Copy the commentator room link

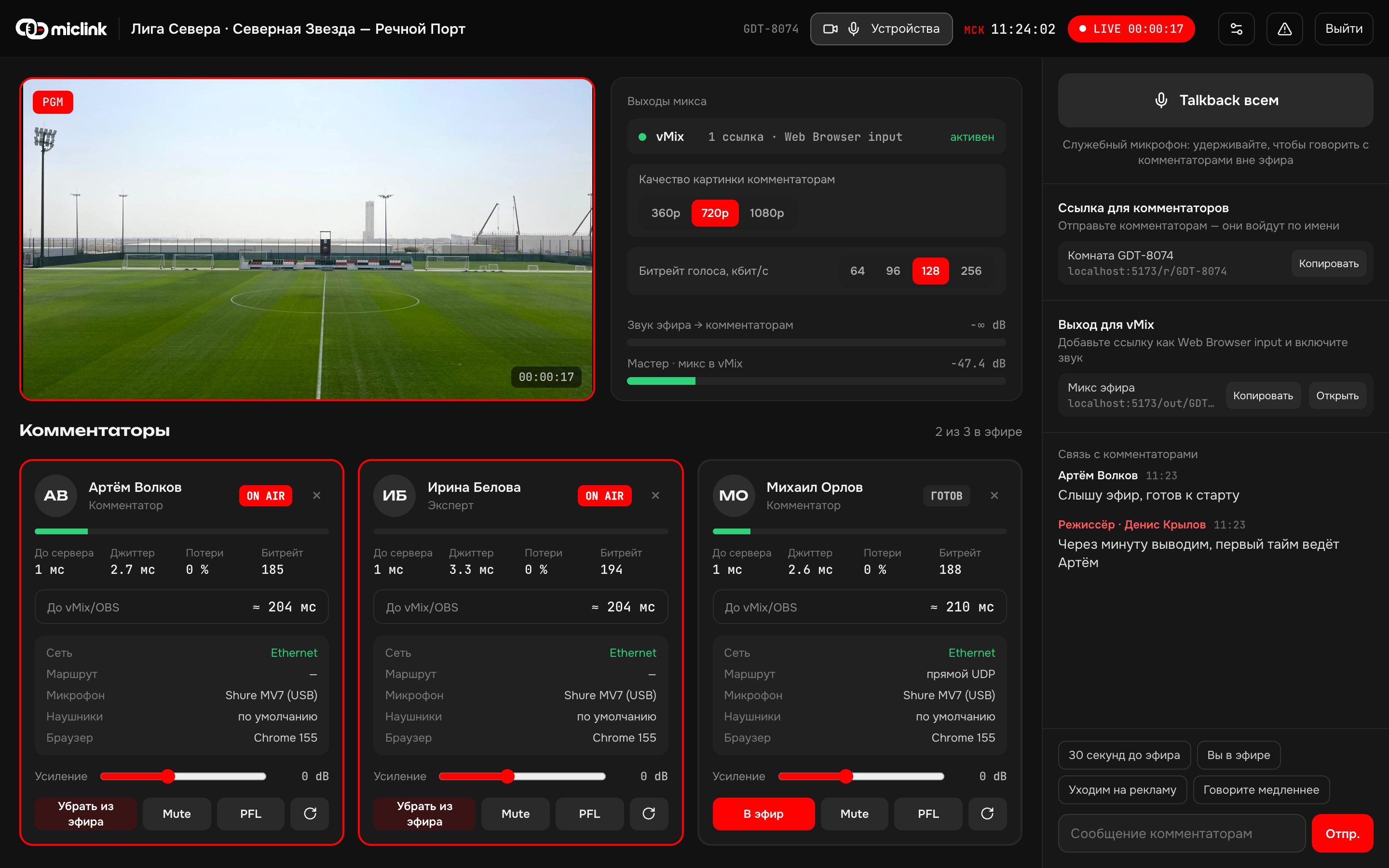click(x=1329, y=263)
